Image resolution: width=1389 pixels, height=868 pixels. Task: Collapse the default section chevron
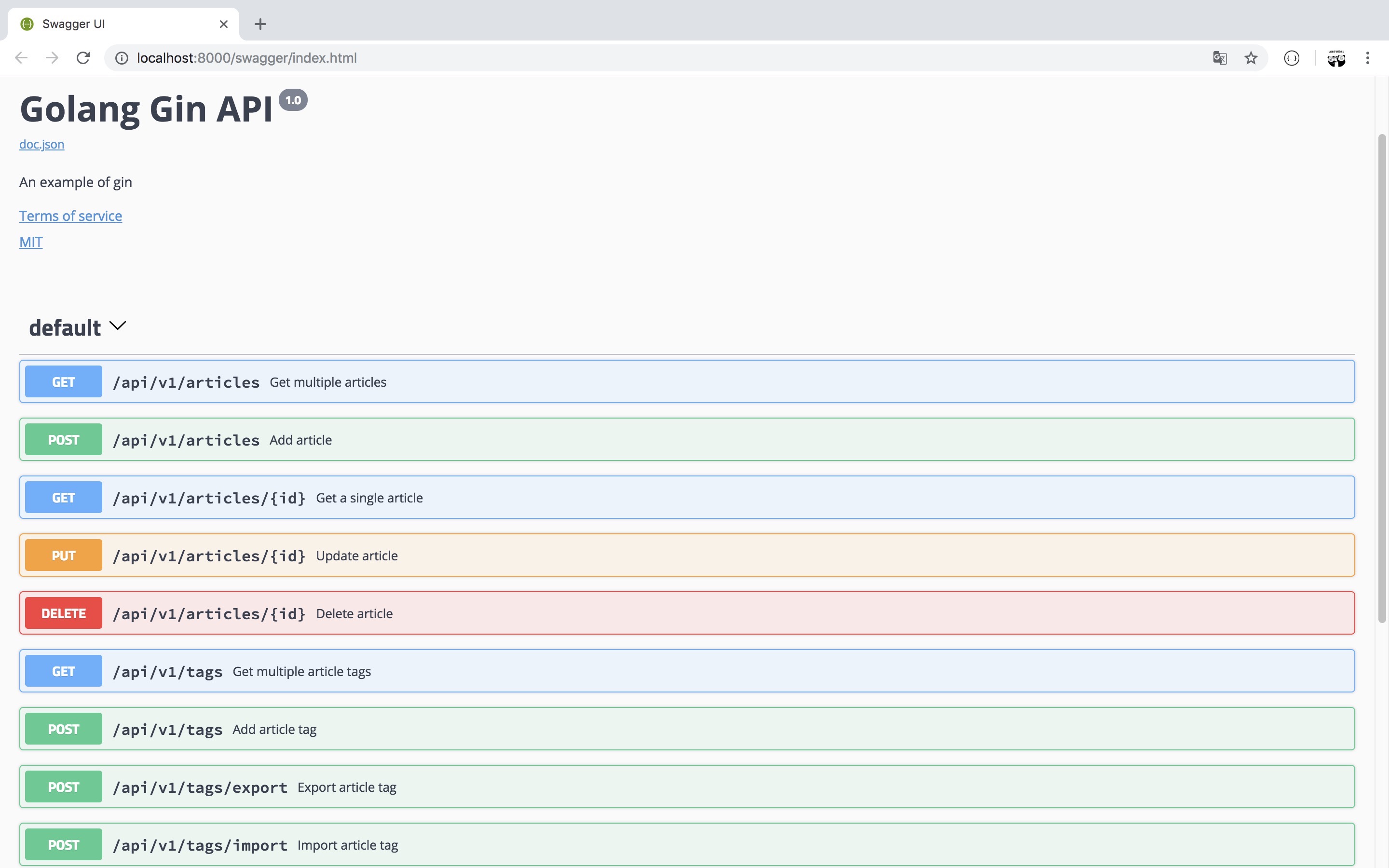(x=117, y=326)
